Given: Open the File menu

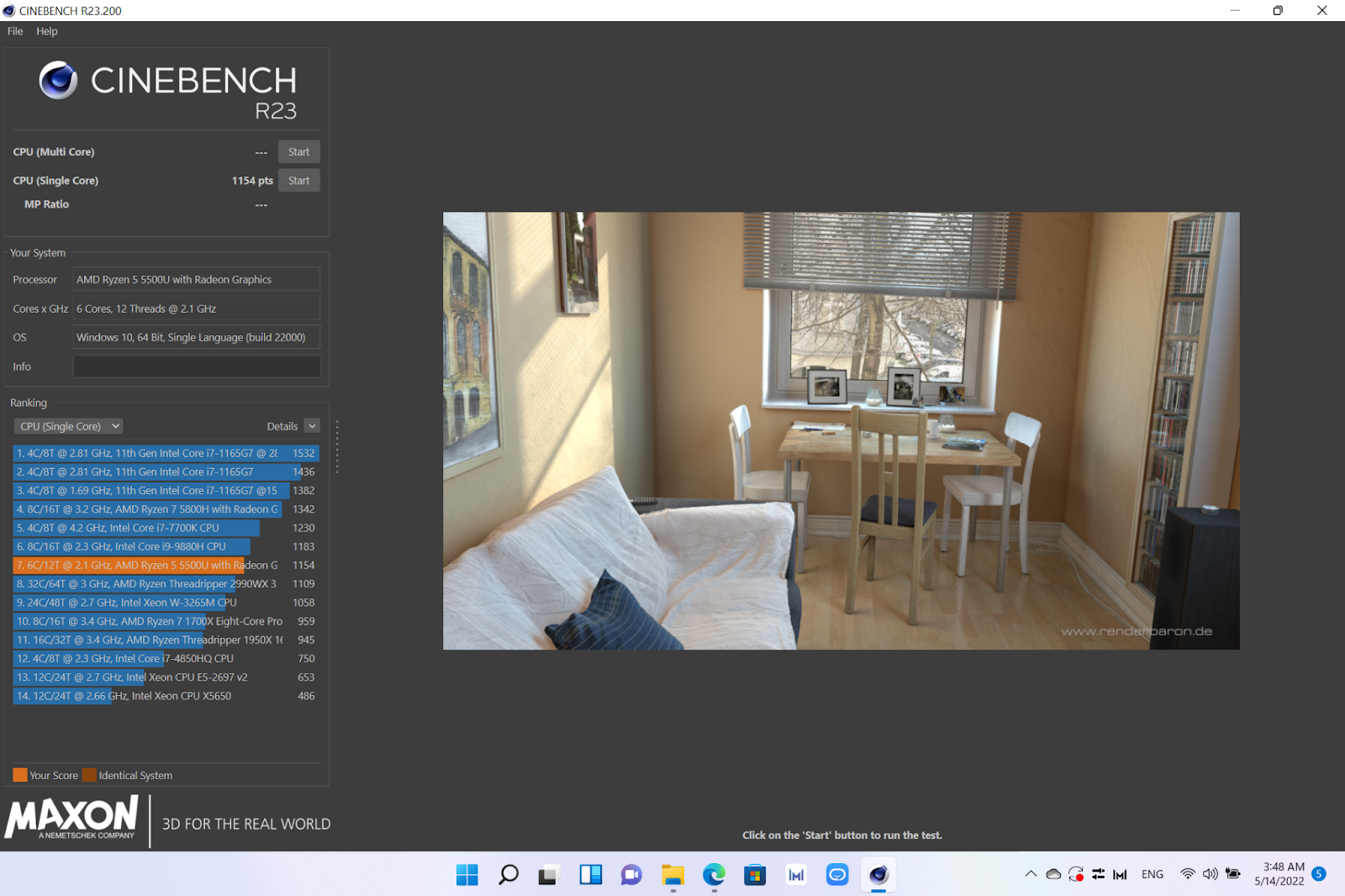Looking at the screenshot, I should click(15, 31).
